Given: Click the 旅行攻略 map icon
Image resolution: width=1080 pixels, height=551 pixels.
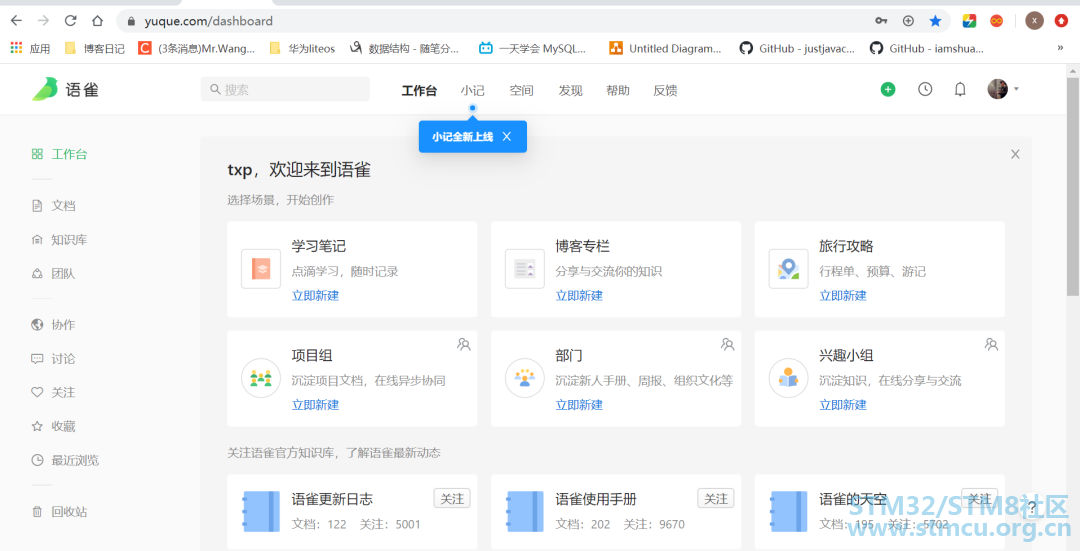Looking at the screenshot, I should click(789, 269).
